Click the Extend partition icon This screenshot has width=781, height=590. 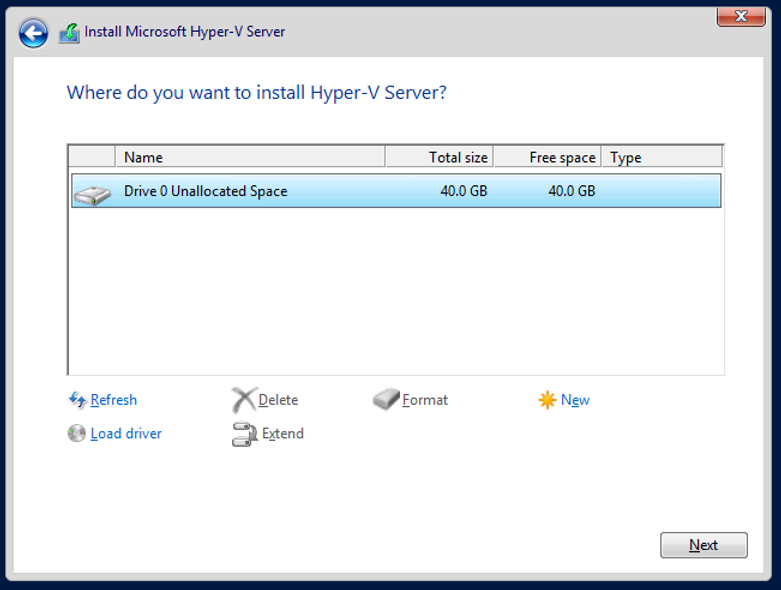click(245, 434)
